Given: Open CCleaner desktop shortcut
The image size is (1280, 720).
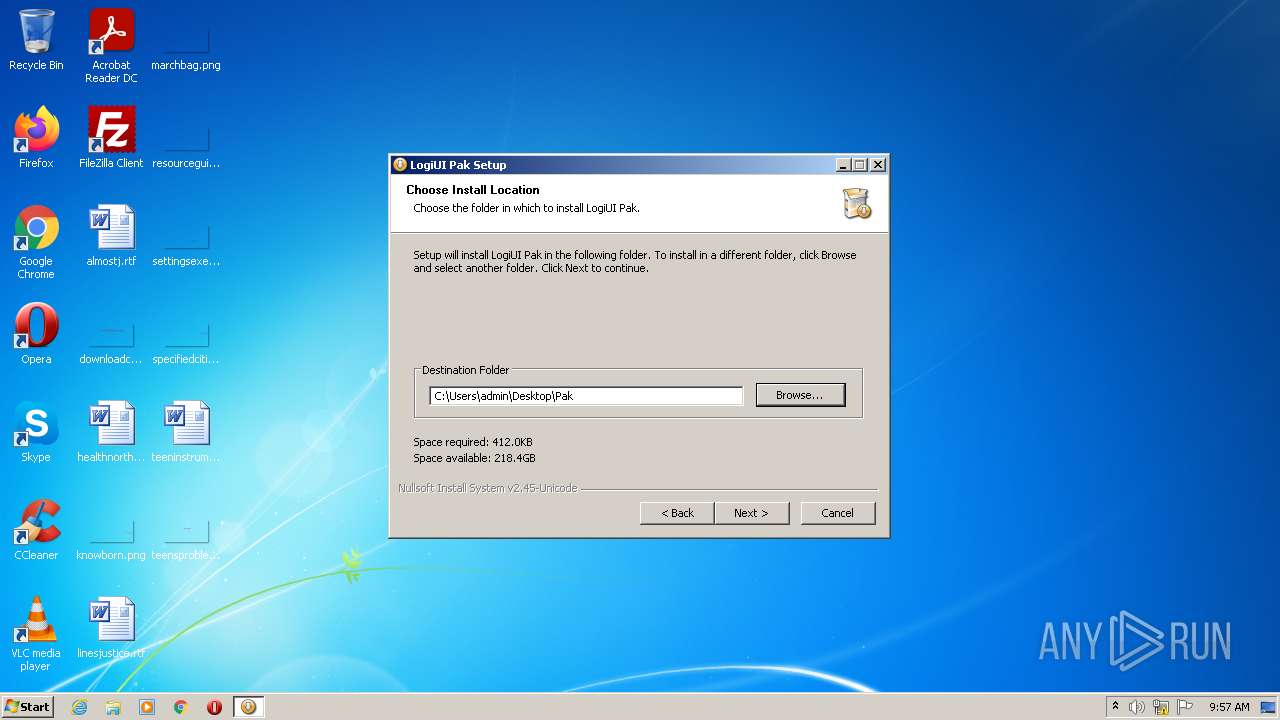Looking at the screenshot, I should [36, 530].
